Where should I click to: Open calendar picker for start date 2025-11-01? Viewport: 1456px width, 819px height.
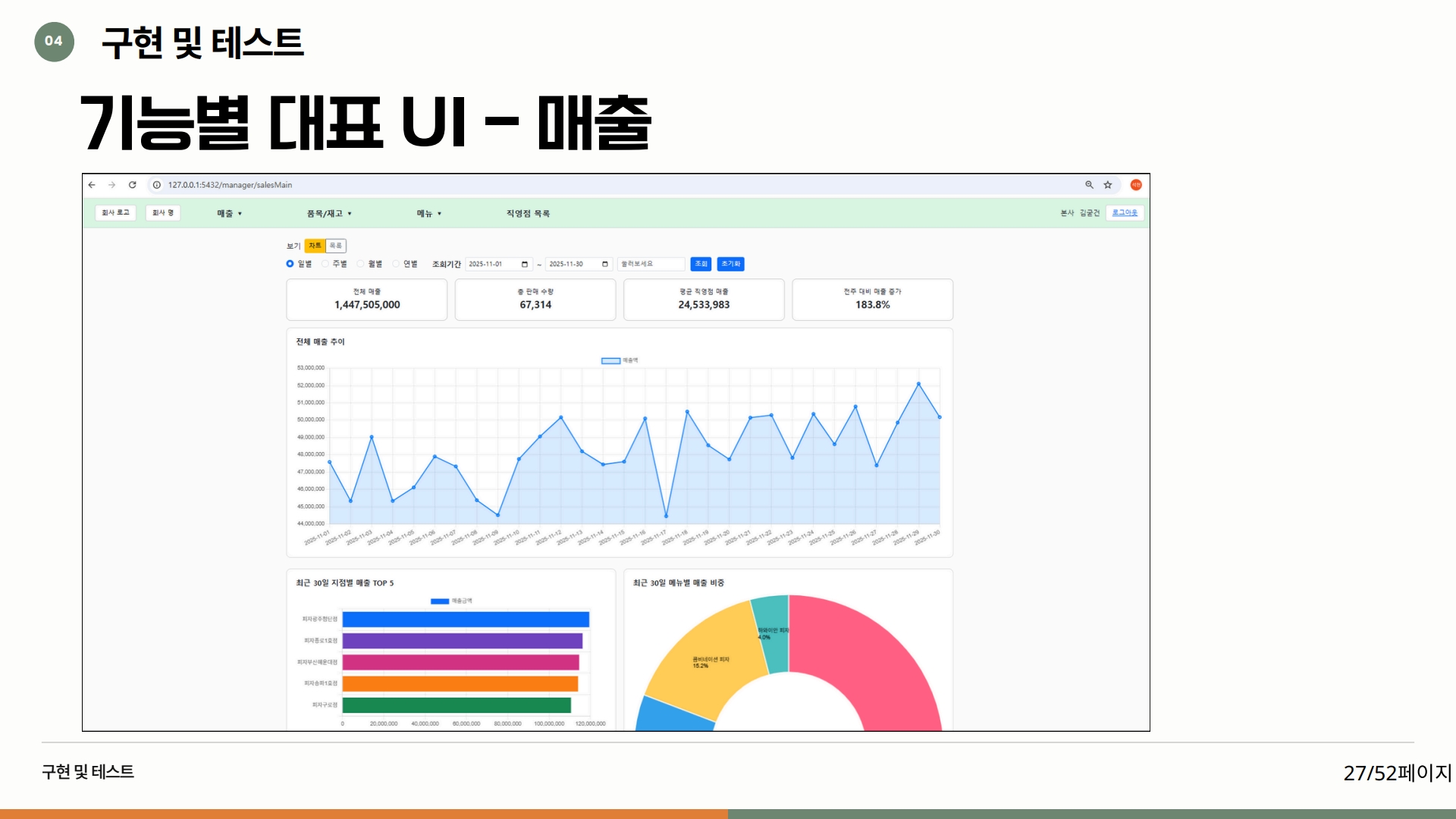(x=524, y=265)
